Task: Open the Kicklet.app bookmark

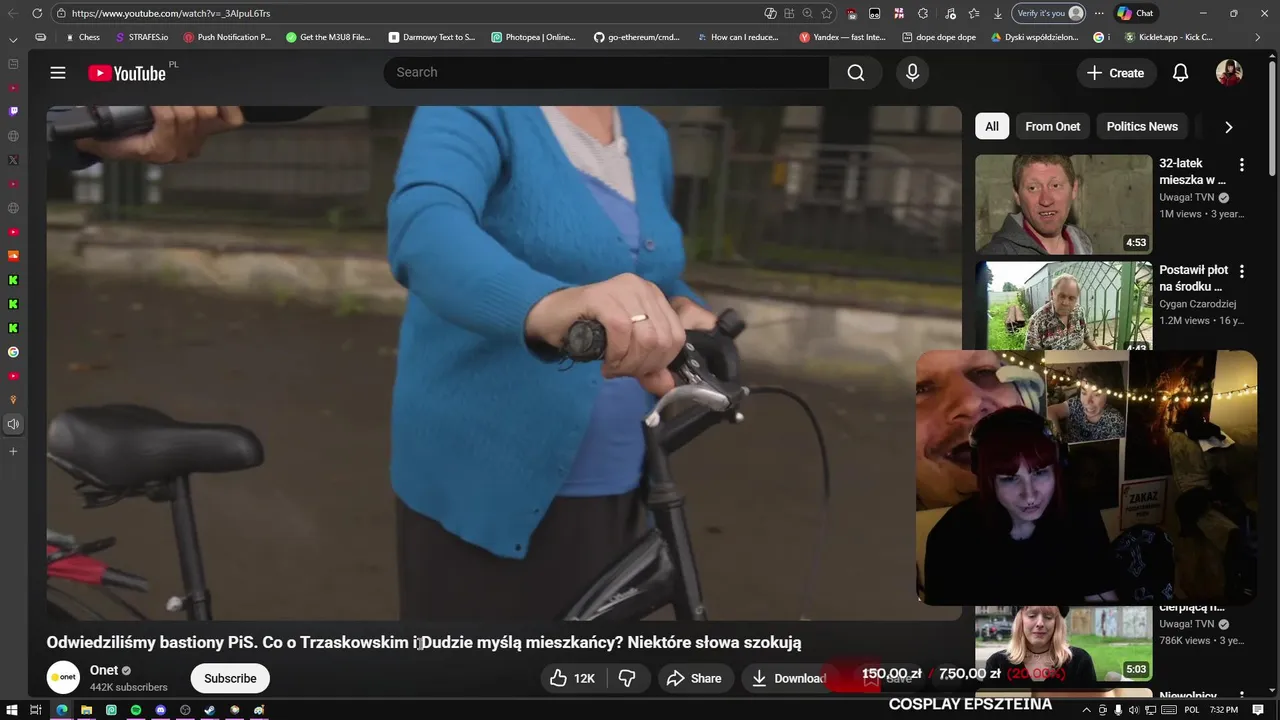Action: [x=1169, y=37]
